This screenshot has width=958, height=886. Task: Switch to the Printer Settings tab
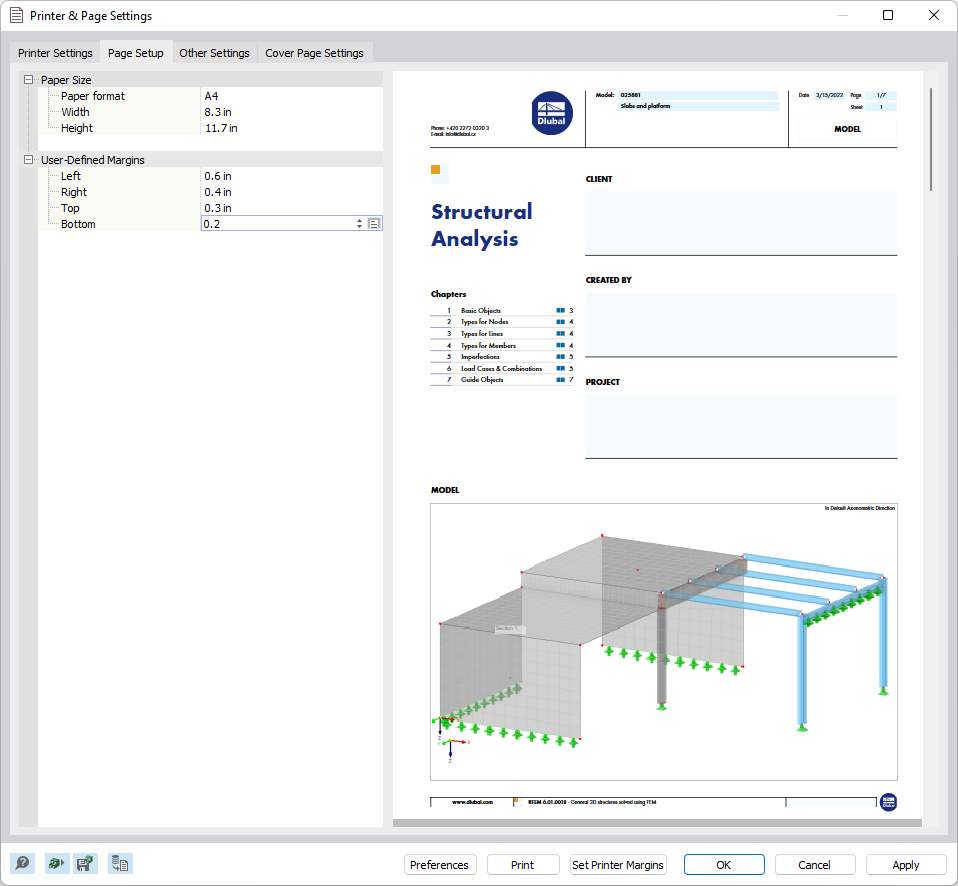tap(55, 53)
